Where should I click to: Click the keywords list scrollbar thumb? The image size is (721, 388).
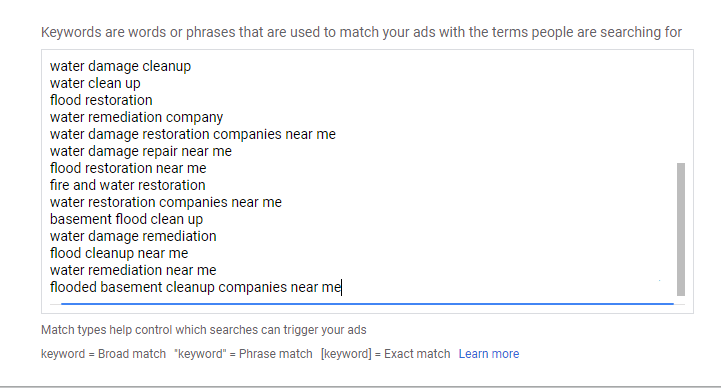pyautogui.click(x=681, y=229)
